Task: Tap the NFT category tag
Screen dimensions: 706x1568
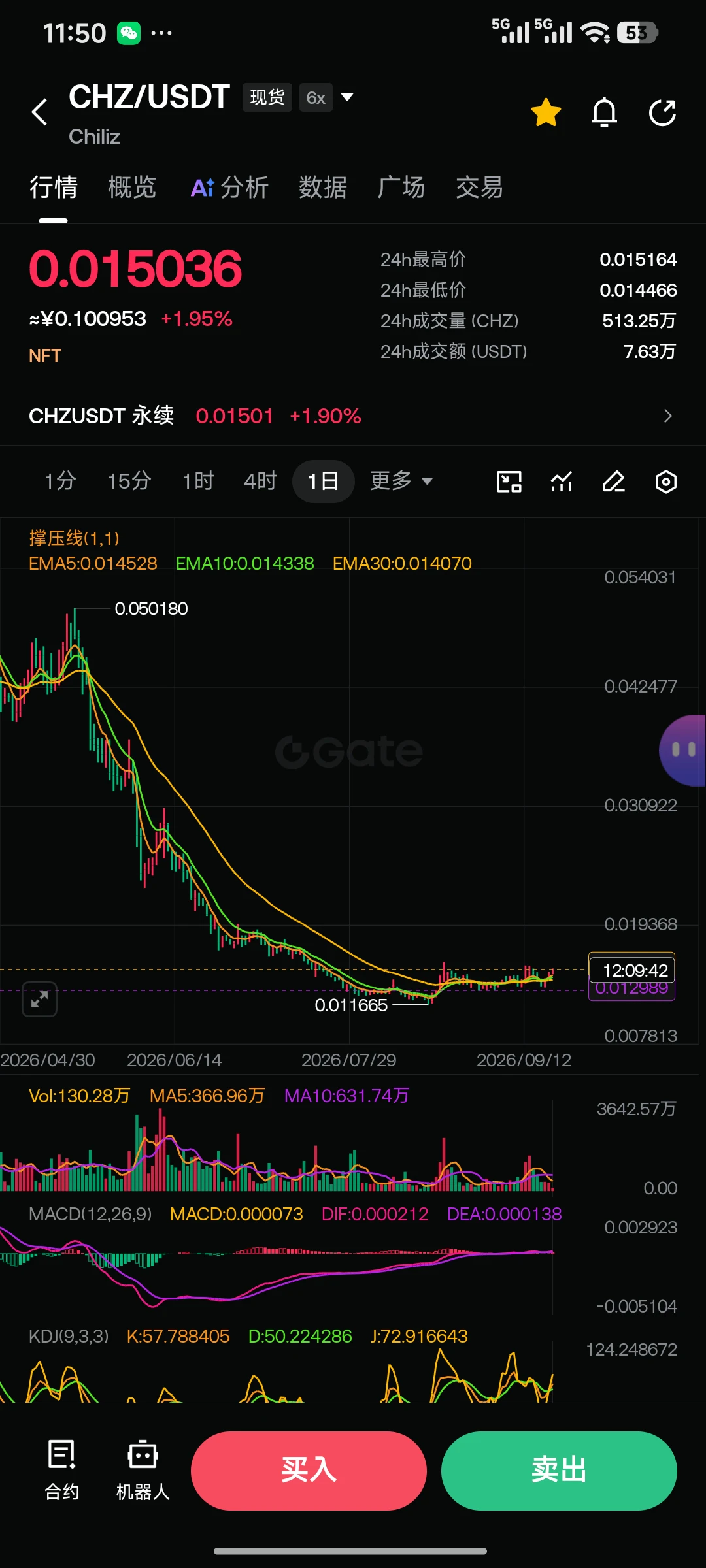Action: click(45, 355)
